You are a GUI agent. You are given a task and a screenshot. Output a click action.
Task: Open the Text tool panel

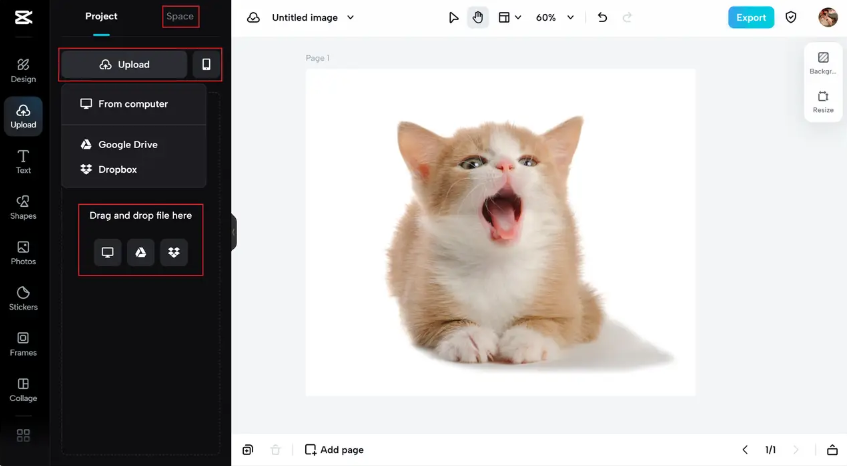(x=23, y=162)
